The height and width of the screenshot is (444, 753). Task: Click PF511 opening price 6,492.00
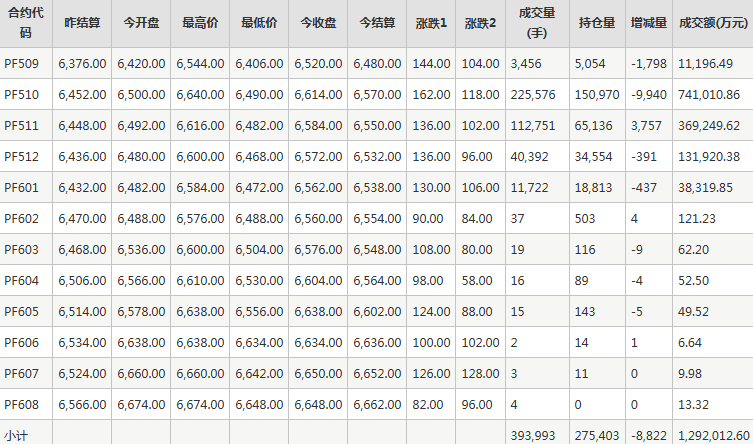(141, 125)
